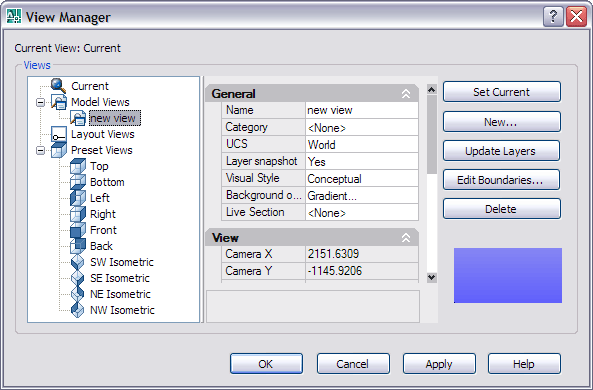Image resolution: width=593 pixels, height=390 pixels.
Task: Open the Background override Gradient value
Action: pos(362,196)
